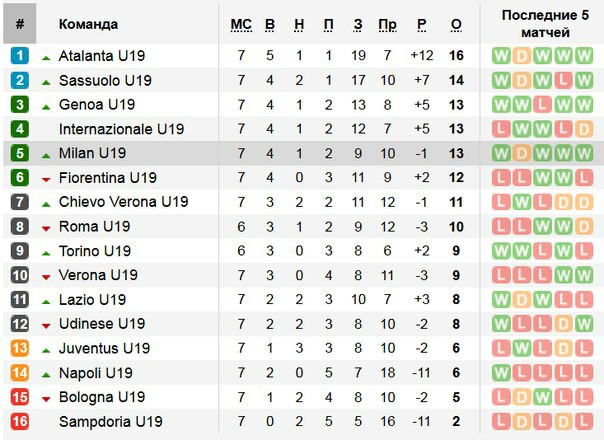Click Milan U19 rank 5 badge
Screen dimensions: 604x440
point(20,153)
